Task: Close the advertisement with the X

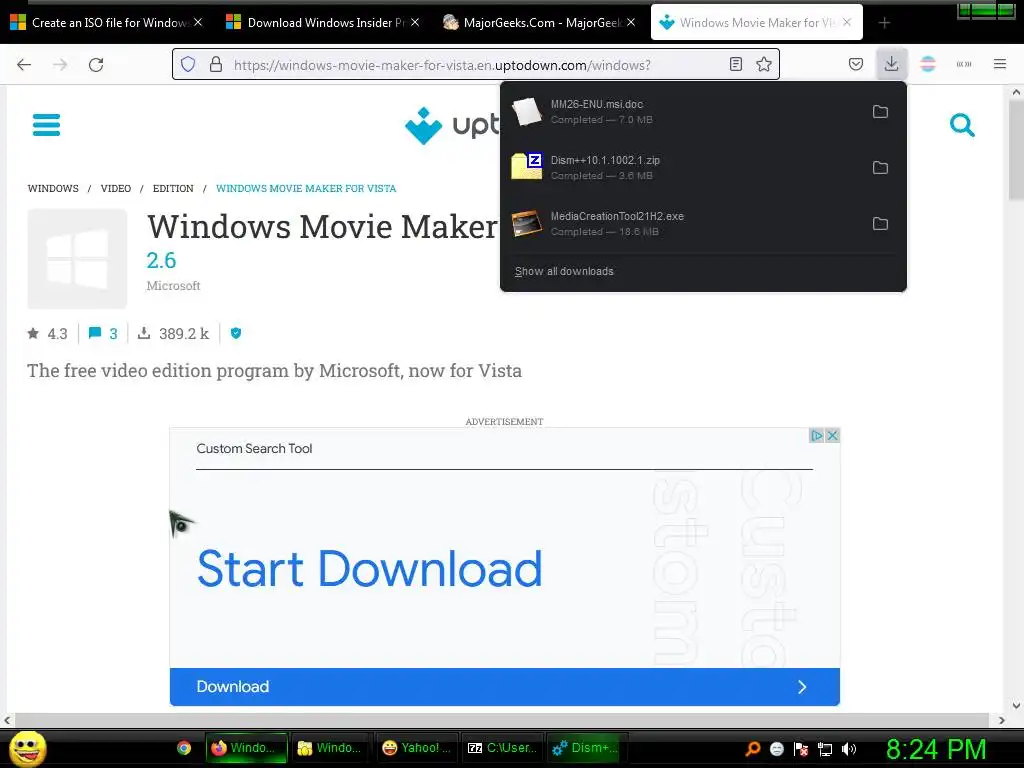Action: point(832,436)
